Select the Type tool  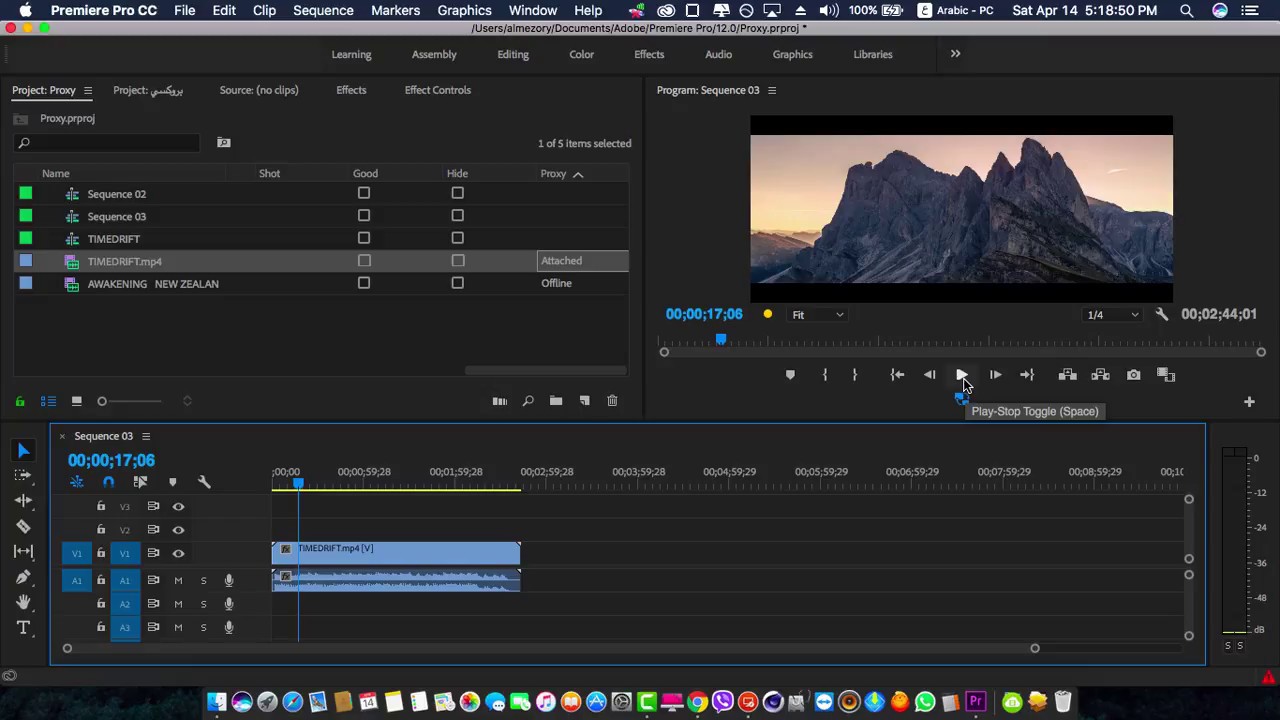pos(23,628)
